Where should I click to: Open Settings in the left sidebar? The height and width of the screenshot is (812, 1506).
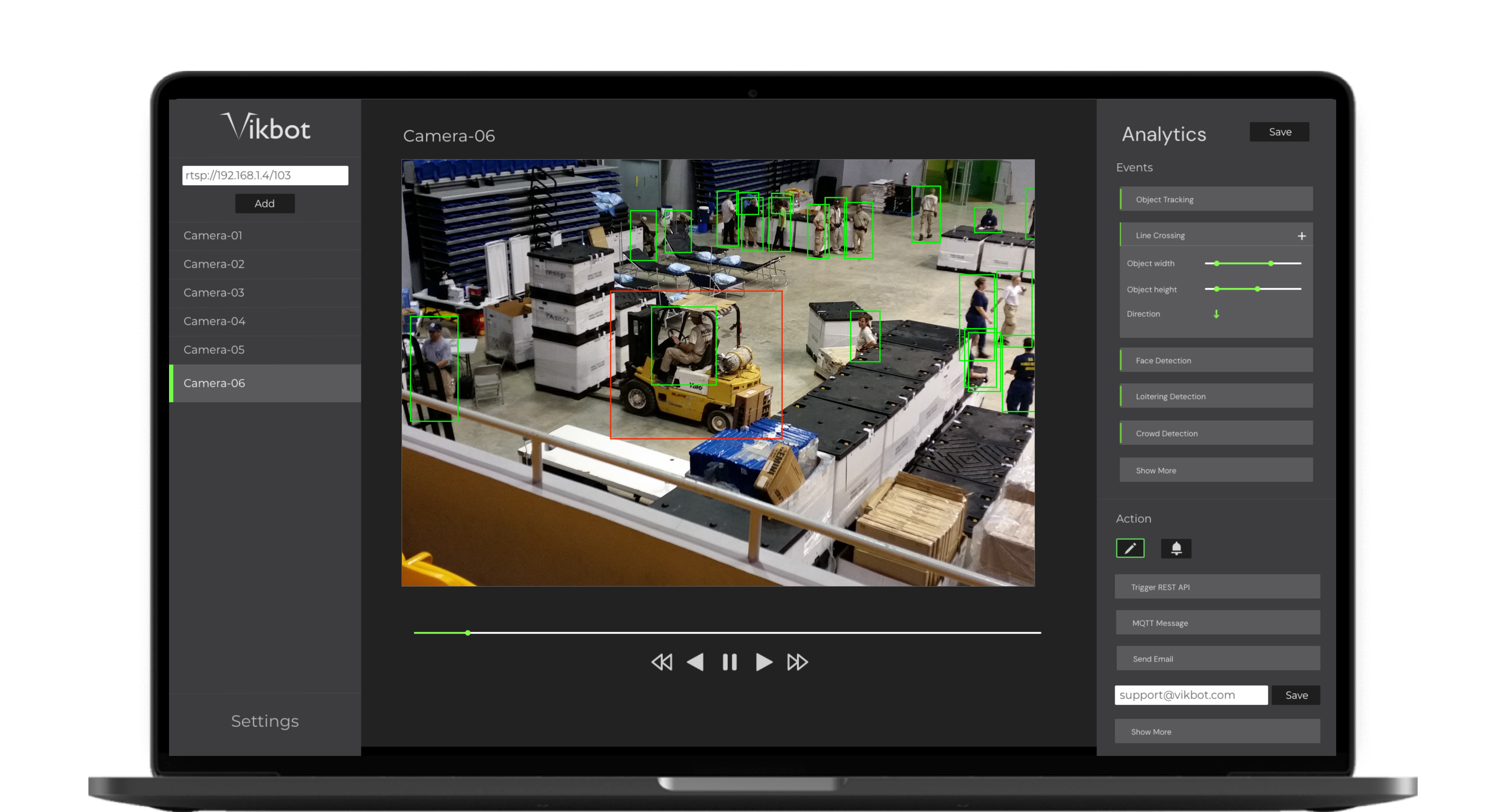tap(265, 721)
